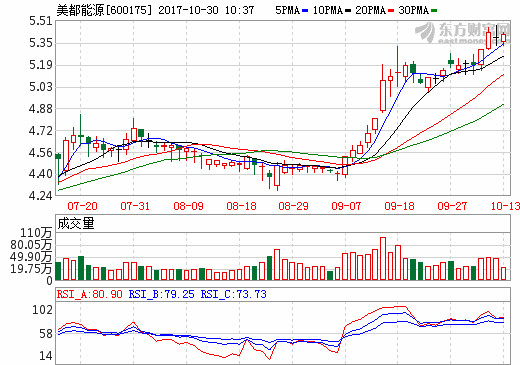This screenshot has width=520, height=365.
Task: Click the 5PMA legend label
Action: point(288,10)
